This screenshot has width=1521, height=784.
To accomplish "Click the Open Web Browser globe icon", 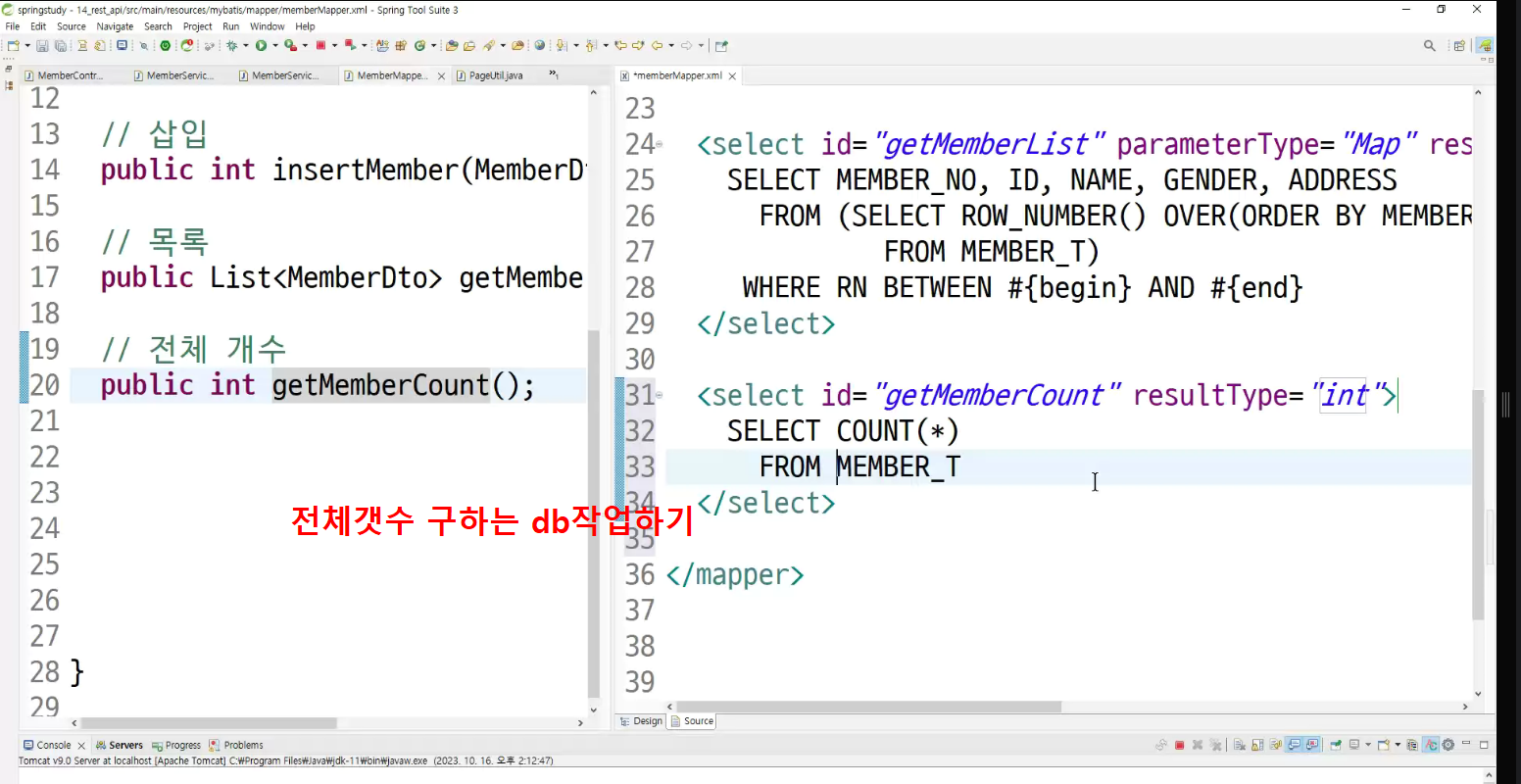I will (x=539, y=45).
